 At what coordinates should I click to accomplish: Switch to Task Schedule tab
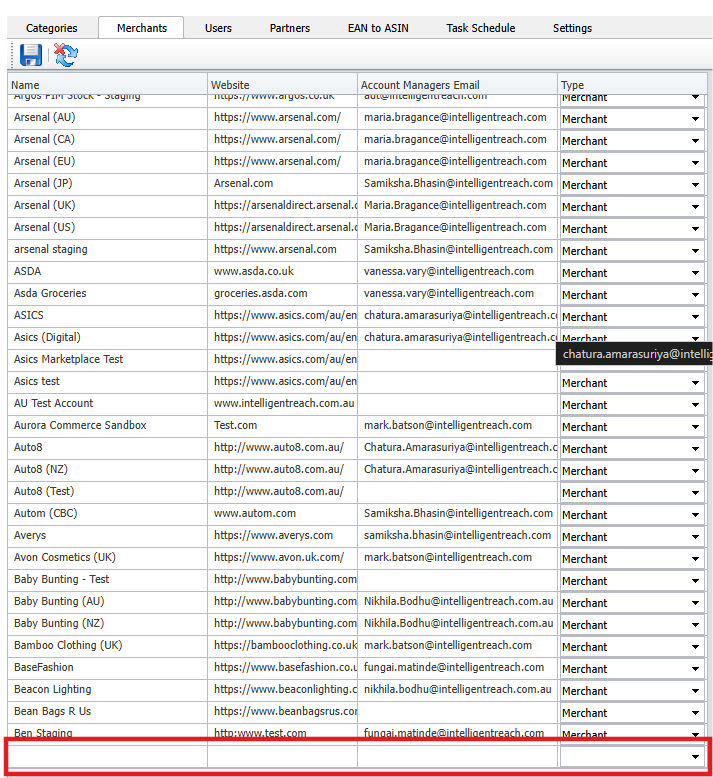(x=480, y=28)
